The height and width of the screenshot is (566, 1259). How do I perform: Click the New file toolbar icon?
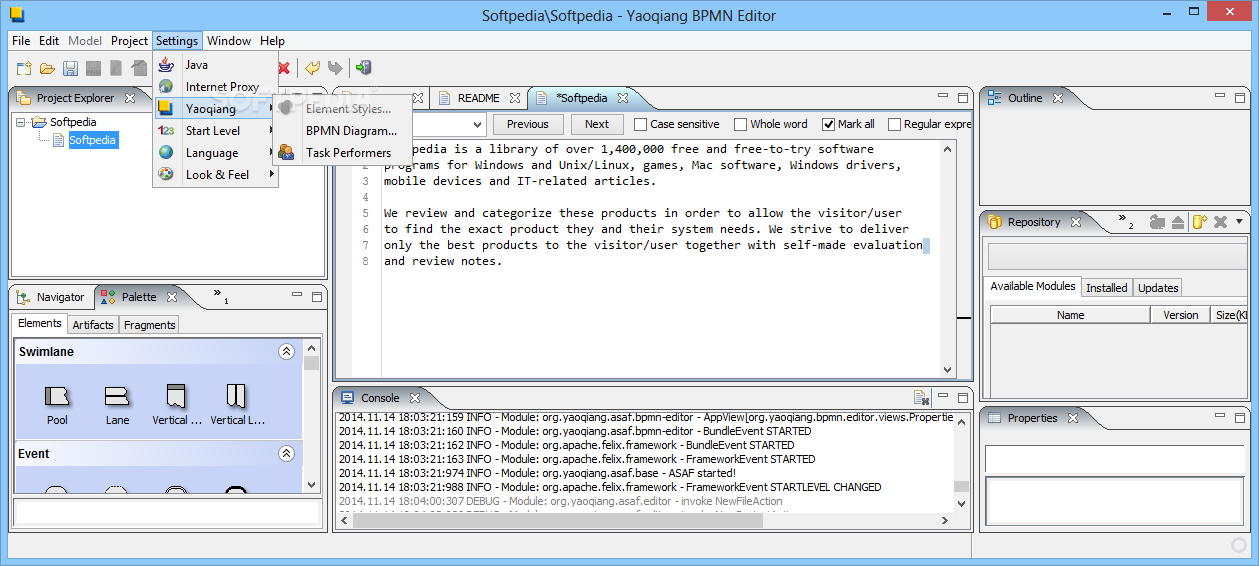click(24, 68)
